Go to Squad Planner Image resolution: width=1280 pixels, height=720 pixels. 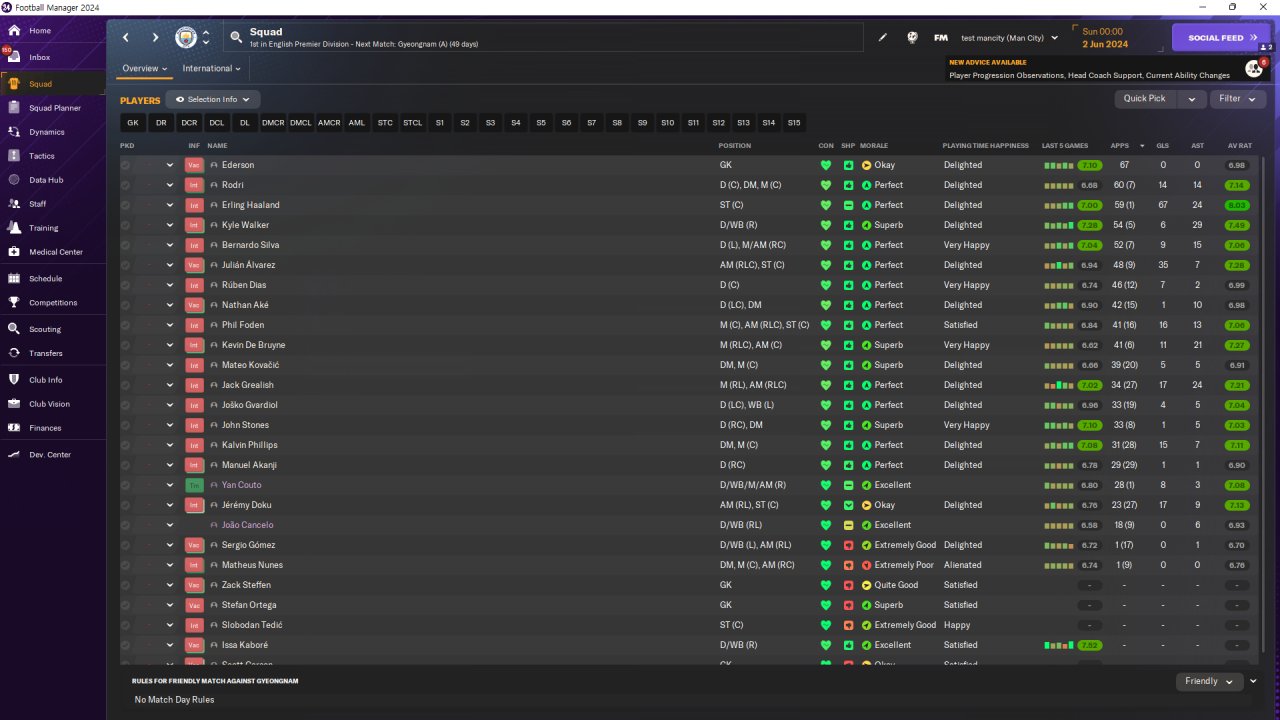55,108
